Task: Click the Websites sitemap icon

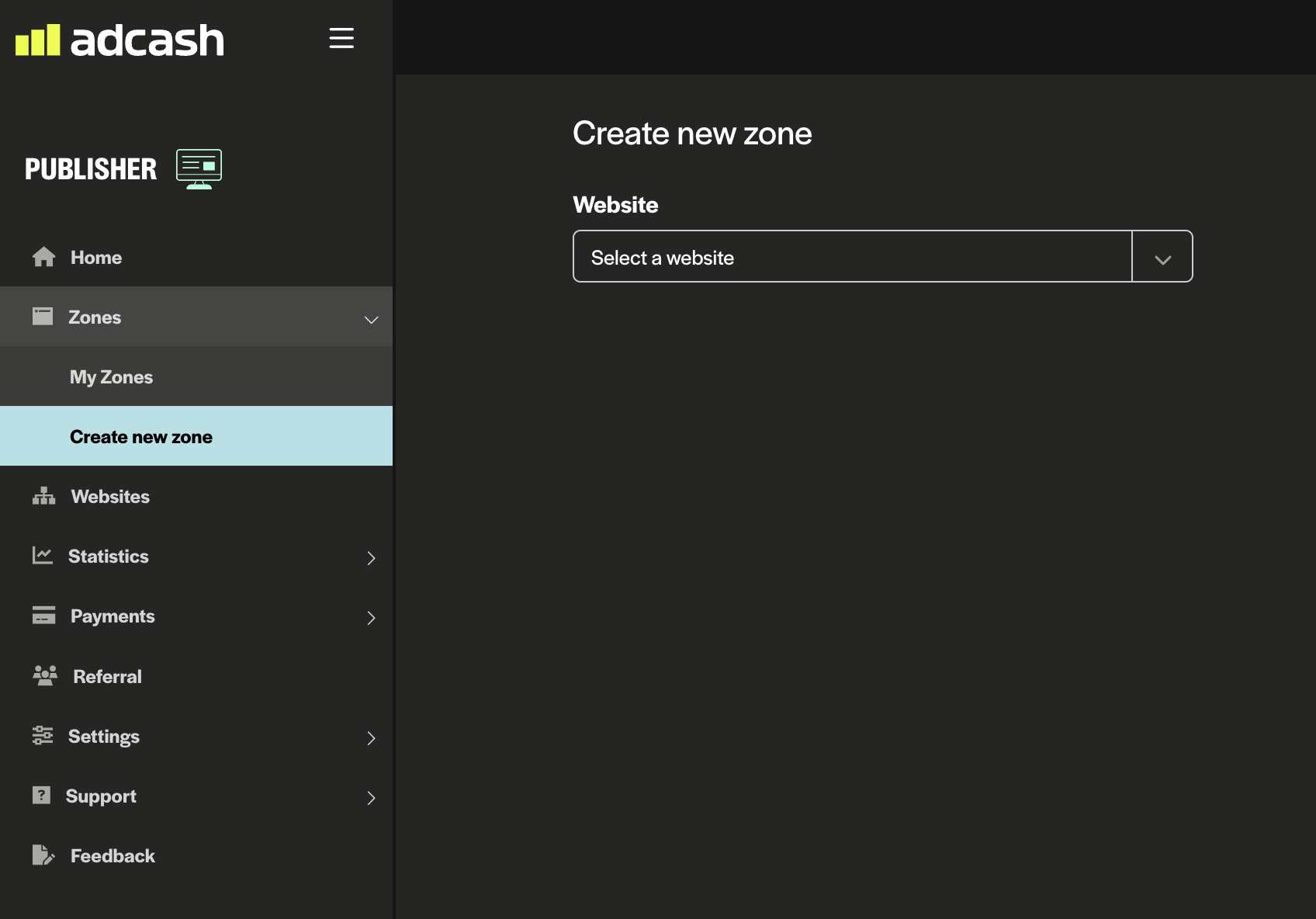Action: pyautogui.click(x=43, y=496)
